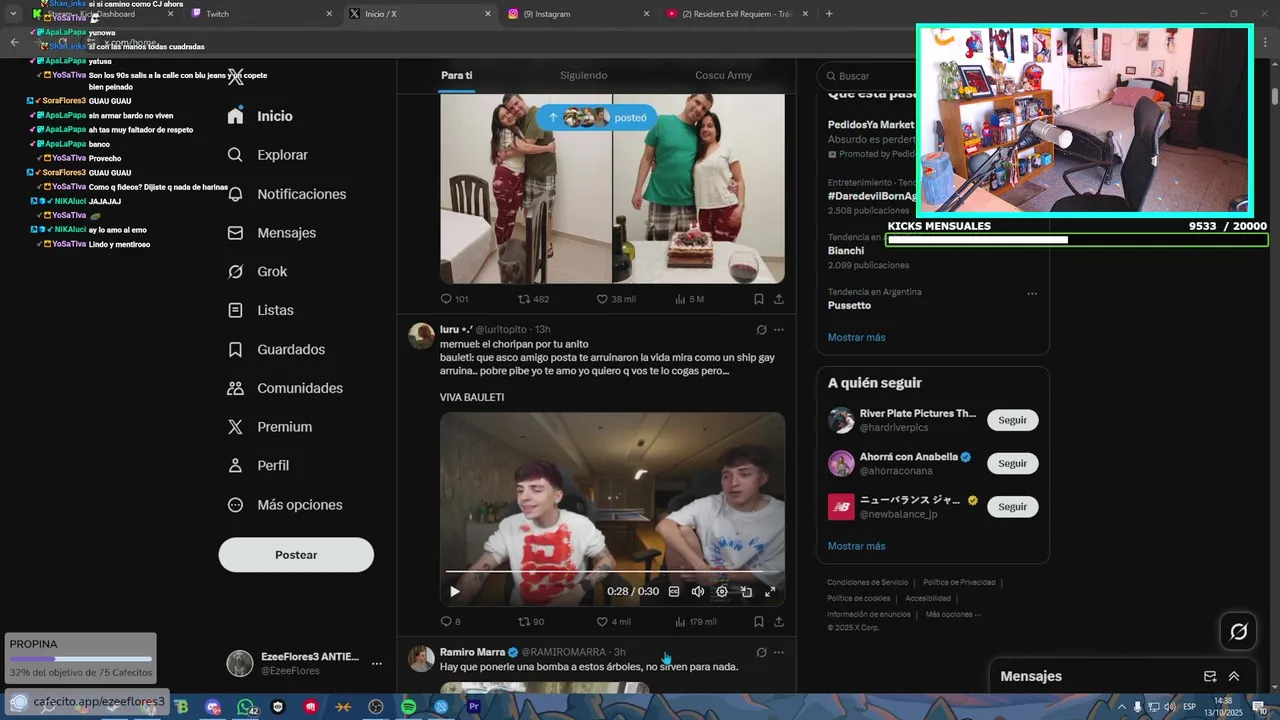Screen dimensions: 1280x720
Task: Repost the photo post with 482 reposts
Action: point(533,299)
